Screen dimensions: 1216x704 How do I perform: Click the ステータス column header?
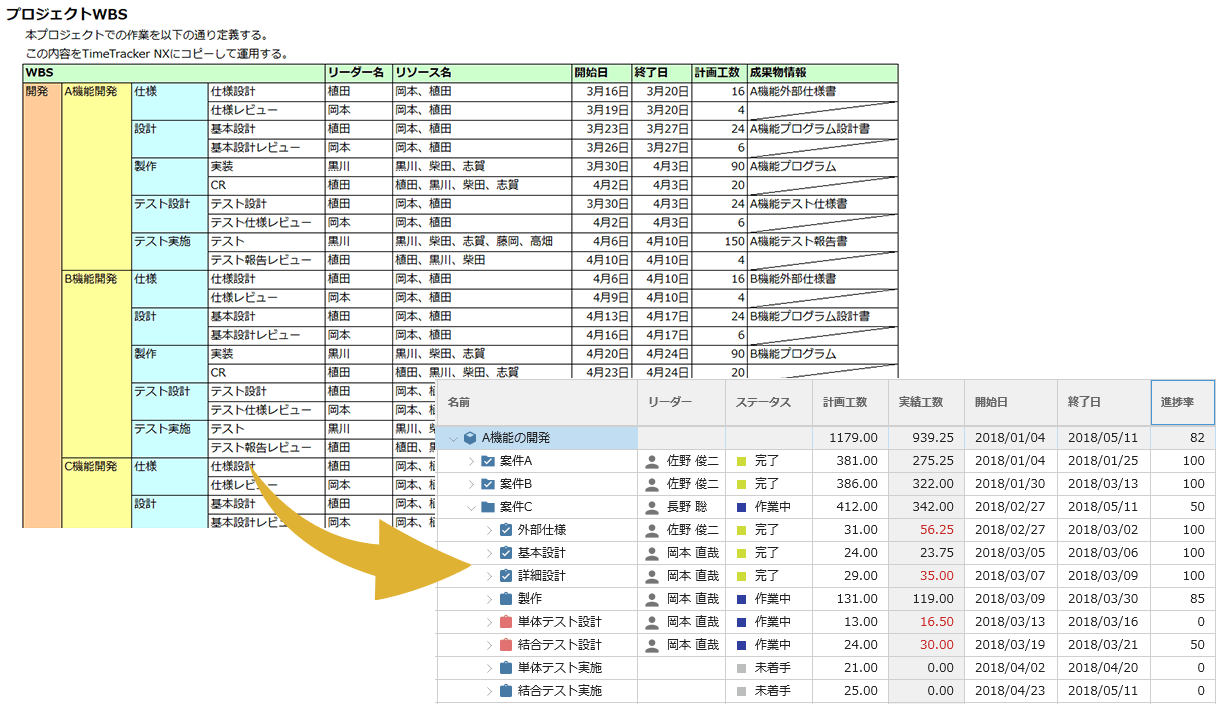tap(763, 402)
